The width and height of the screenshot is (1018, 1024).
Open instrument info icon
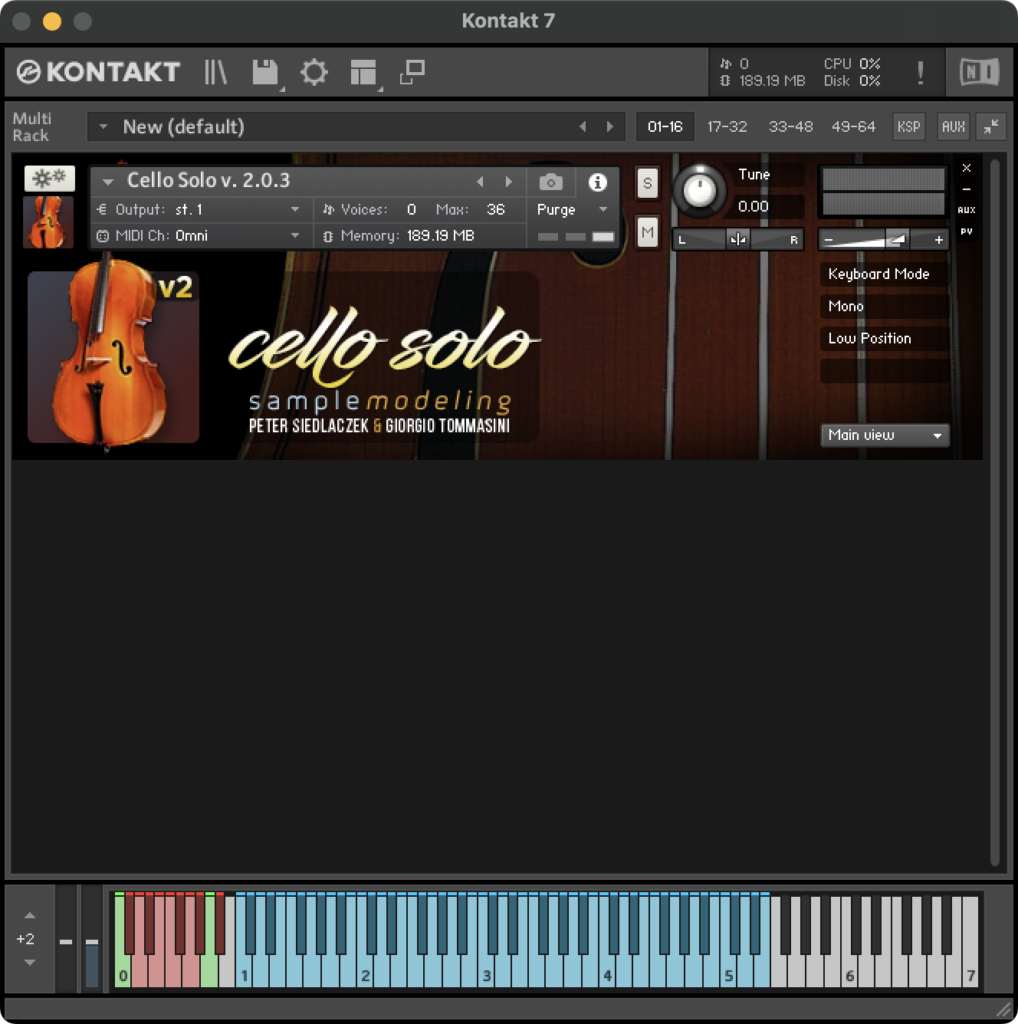597,182
